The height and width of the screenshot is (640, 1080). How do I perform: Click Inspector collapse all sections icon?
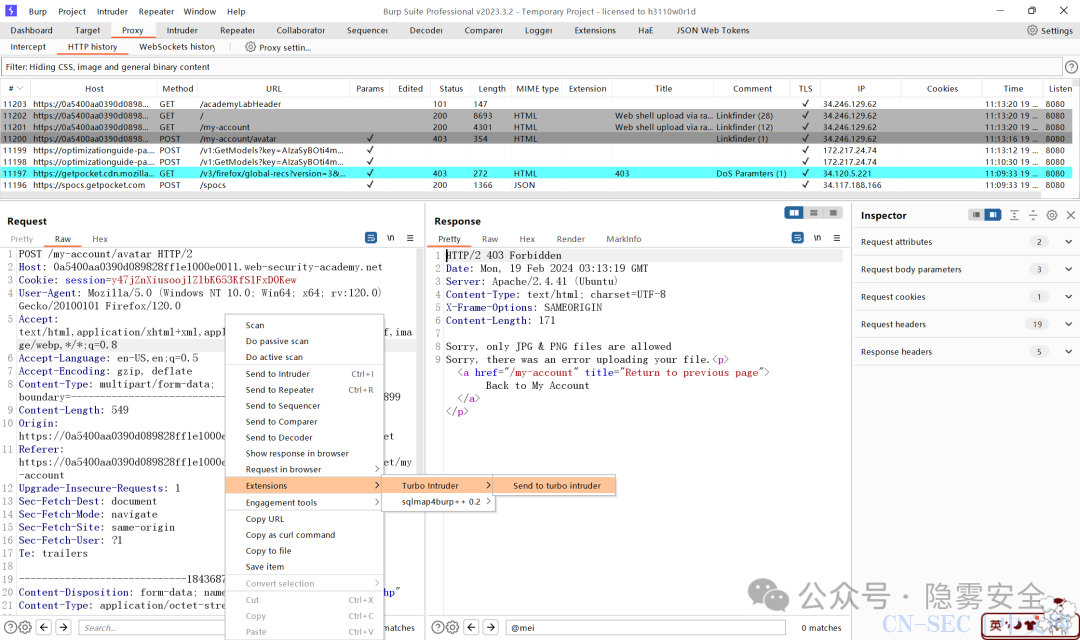(x=1032, y=215)
